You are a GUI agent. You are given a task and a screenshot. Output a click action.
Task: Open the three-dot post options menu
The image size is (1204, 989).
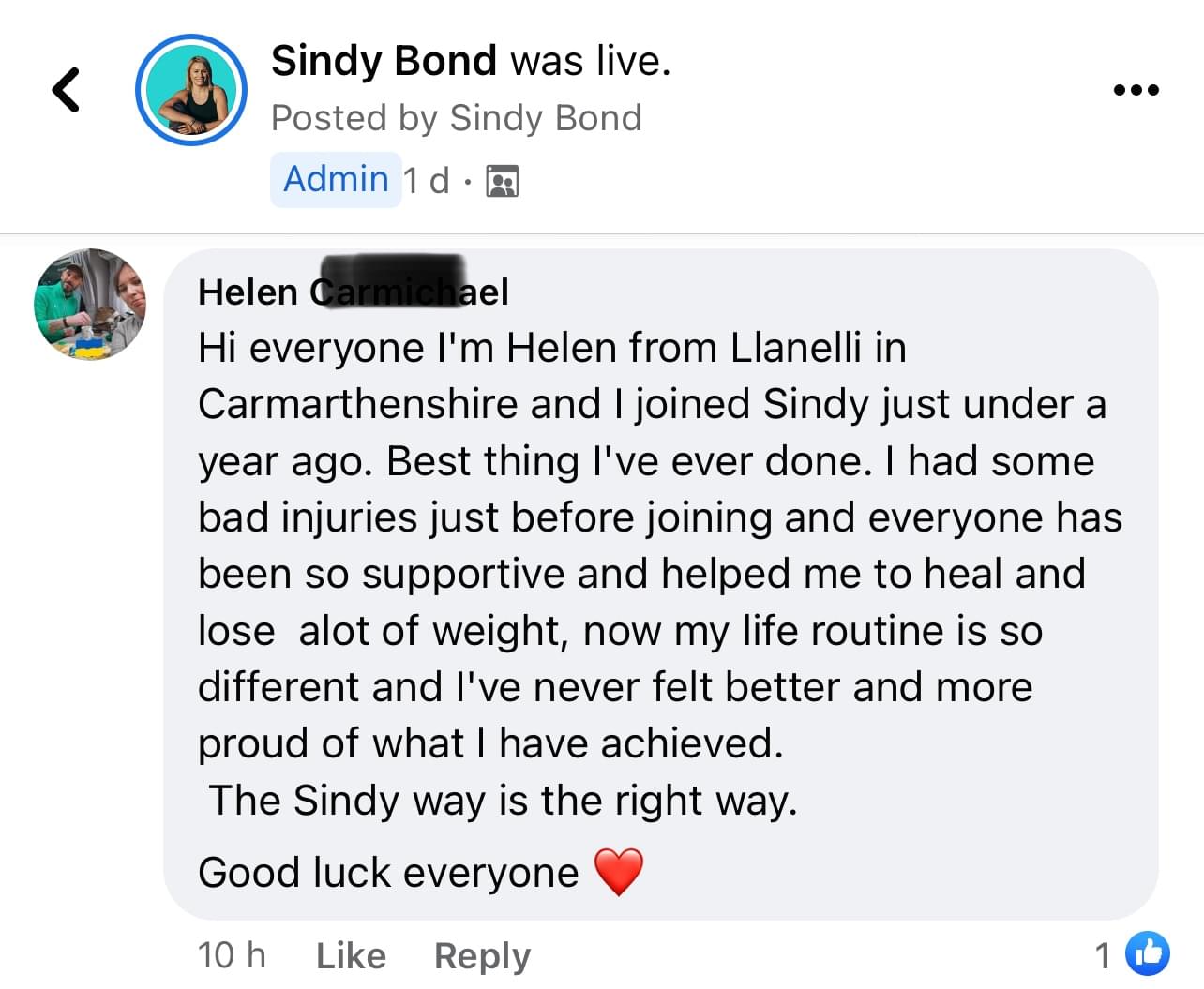(1136, 90)
